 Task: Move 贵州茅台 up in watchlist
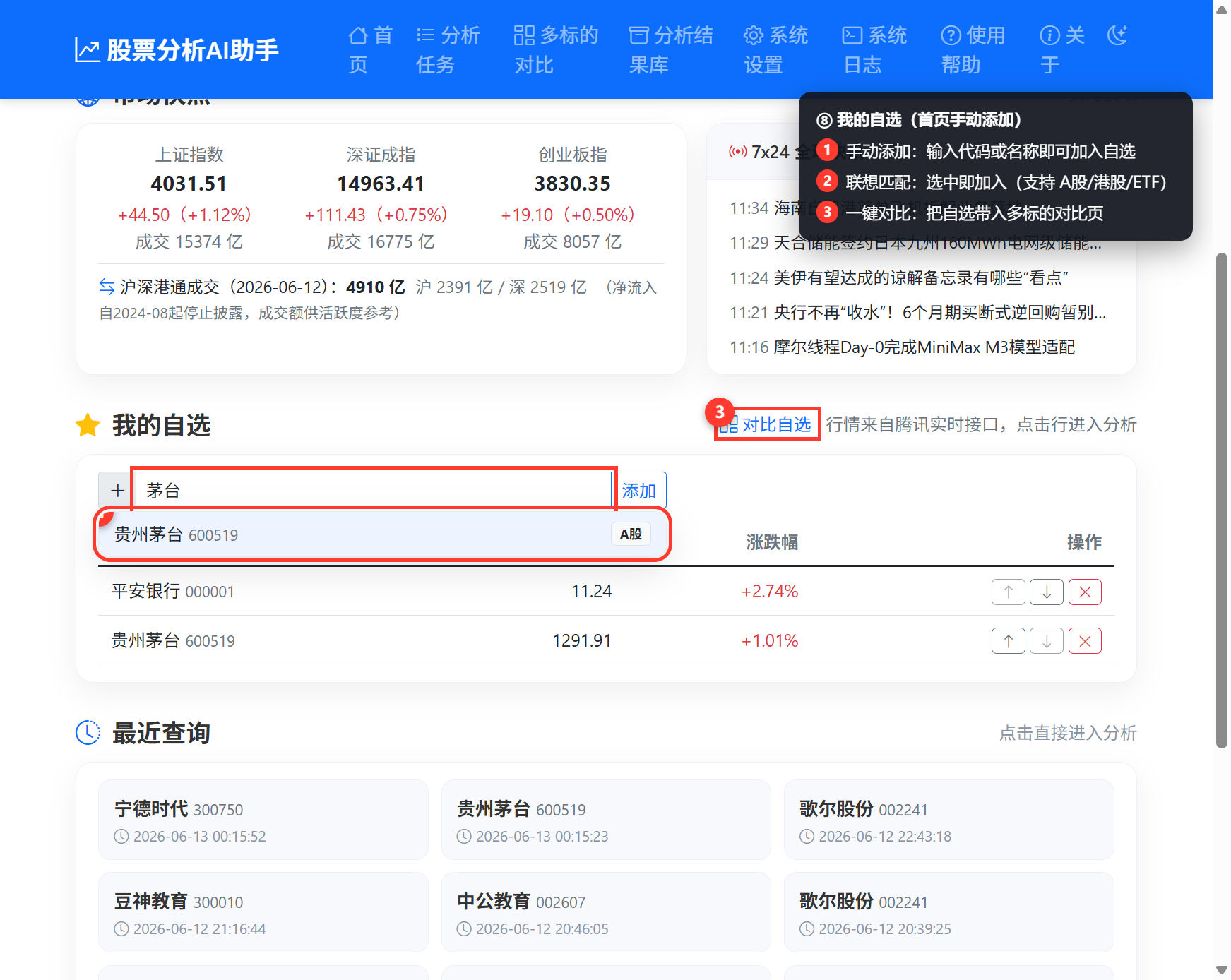[1008, 641]
